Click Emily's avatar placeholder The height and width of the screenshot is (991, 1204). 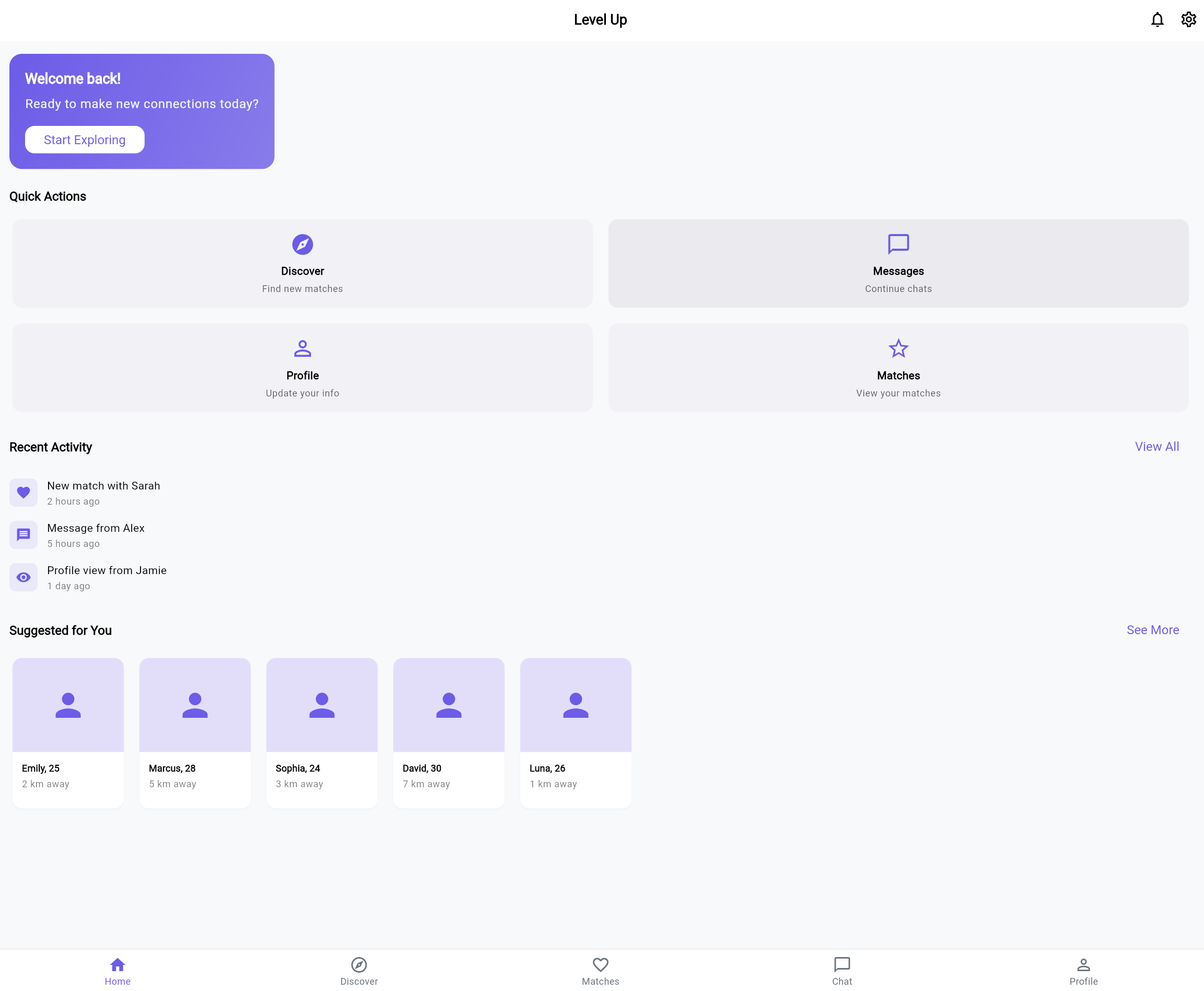click(x=68, y=705)
